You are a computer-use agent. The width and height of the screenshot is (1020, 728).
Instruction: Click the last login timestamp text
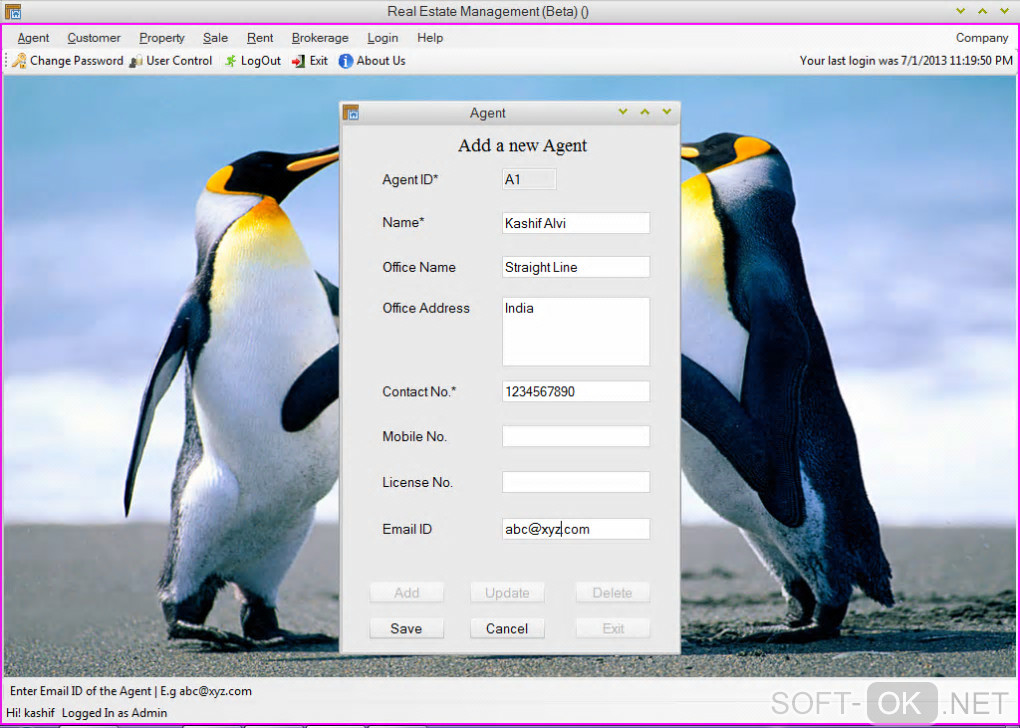click(x=906, y=61)
